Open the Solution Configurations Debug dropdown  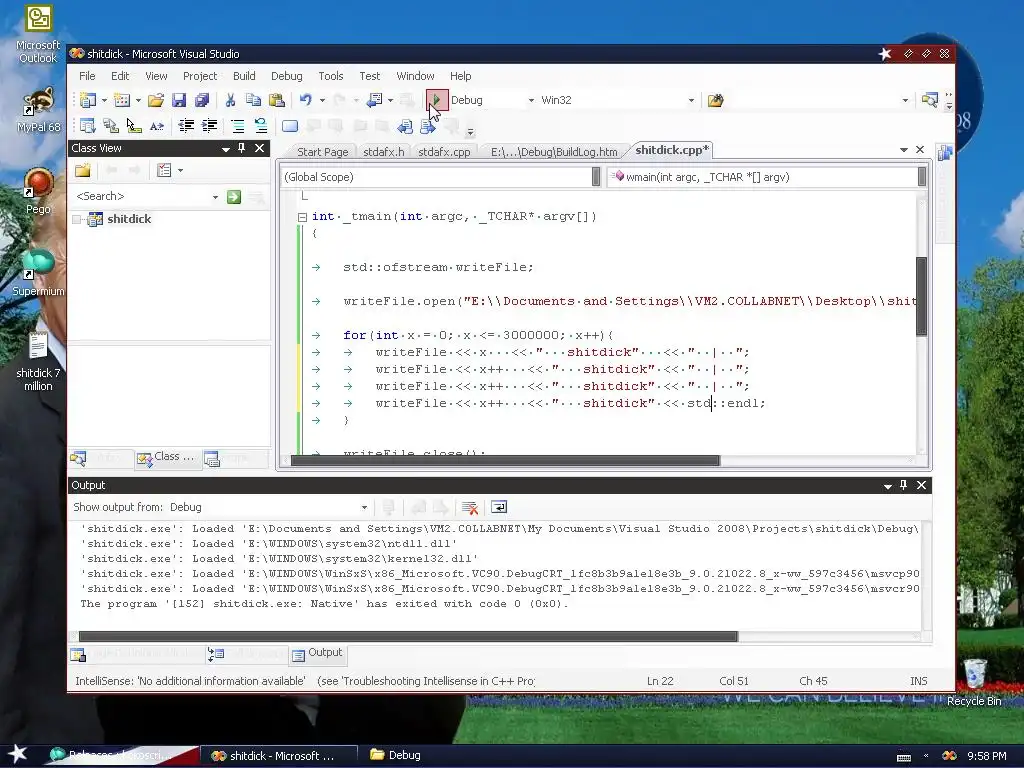[531, 101]
